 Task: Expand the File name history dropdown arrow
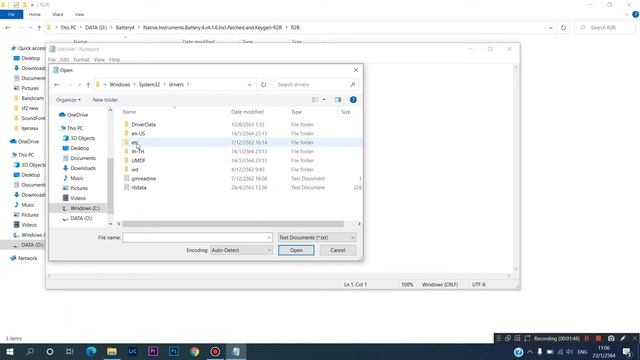point(269,238)
